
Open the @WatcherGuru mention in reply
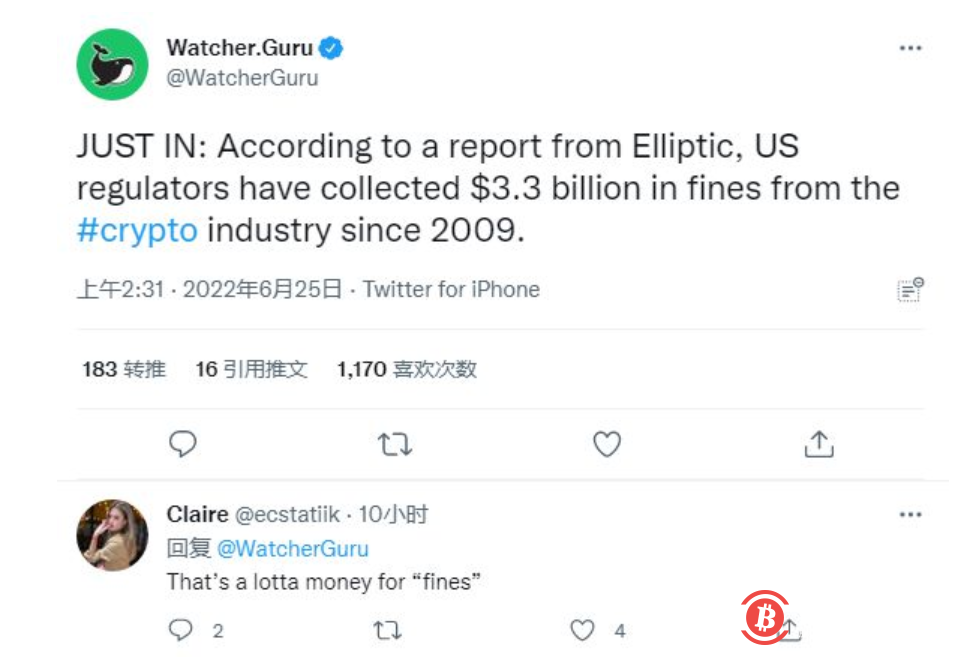292,548
